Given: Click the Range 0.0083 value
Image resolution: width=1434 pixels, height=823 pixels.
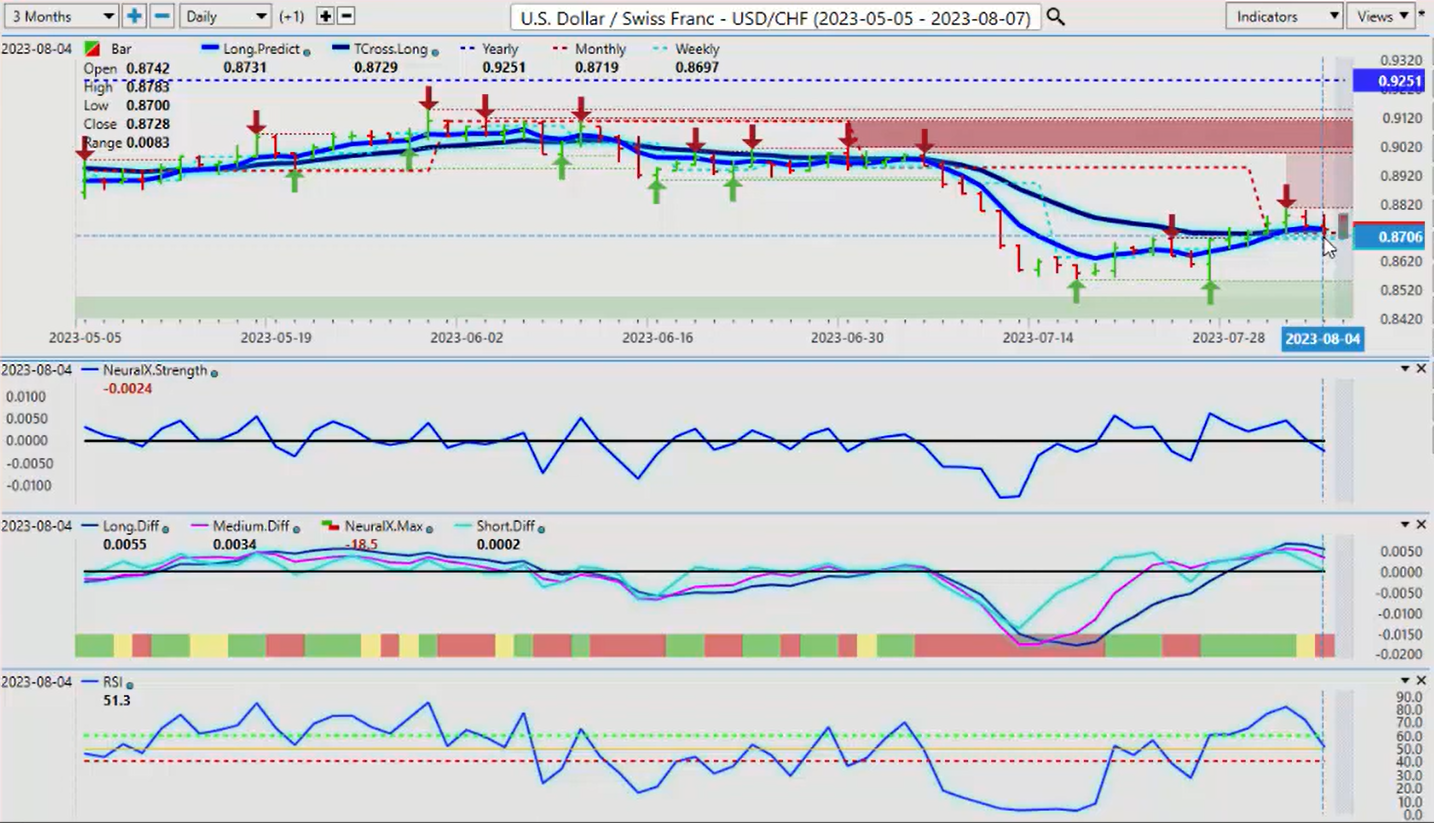Looking at the screenshot, I should pos(148,143).
